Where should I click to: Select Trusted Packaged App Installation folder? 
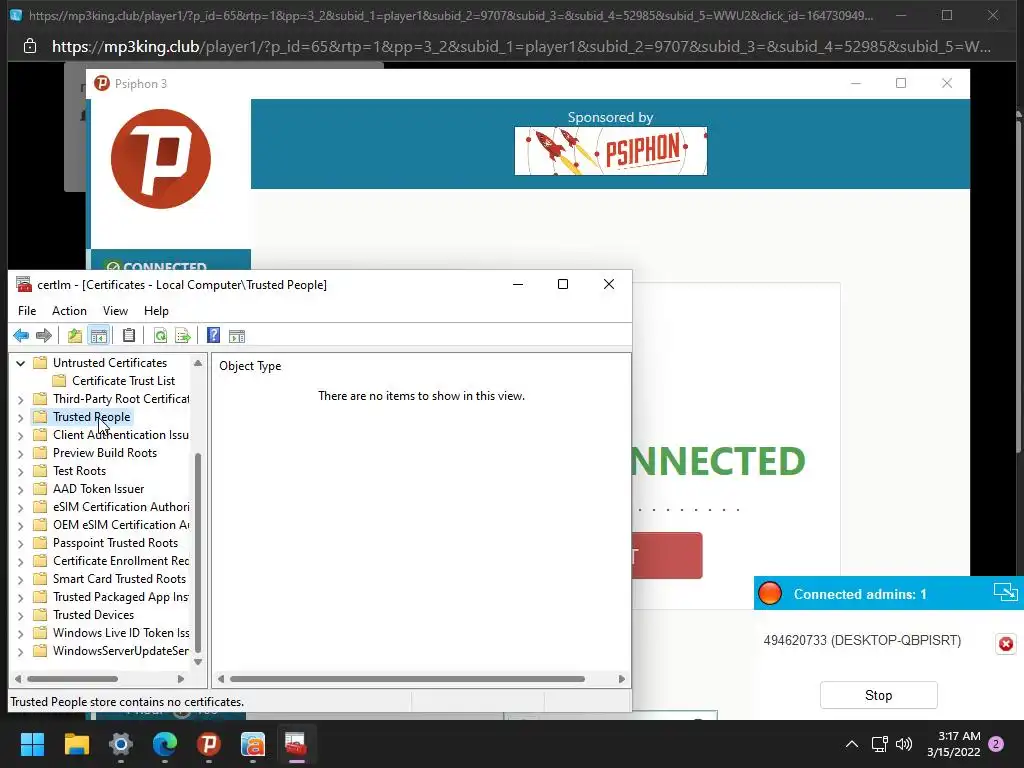point(121,597)
